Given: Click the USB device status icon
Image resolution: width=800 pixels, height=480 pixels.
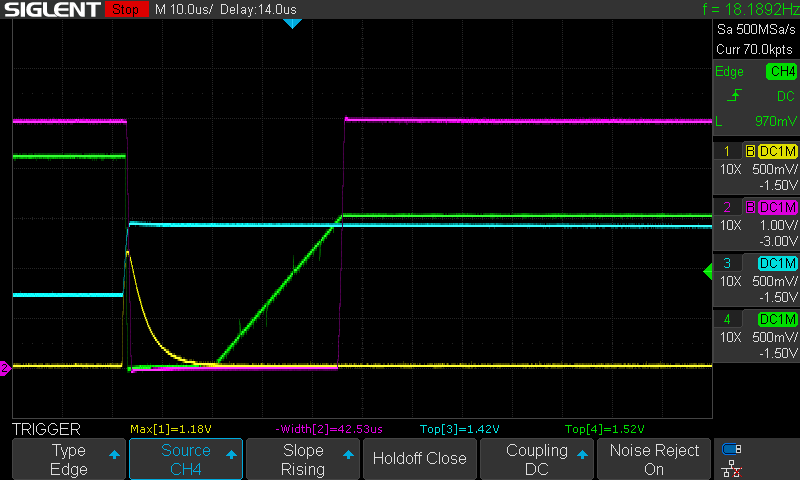Looking at the screenshot, I should click(x=731, y=449).
